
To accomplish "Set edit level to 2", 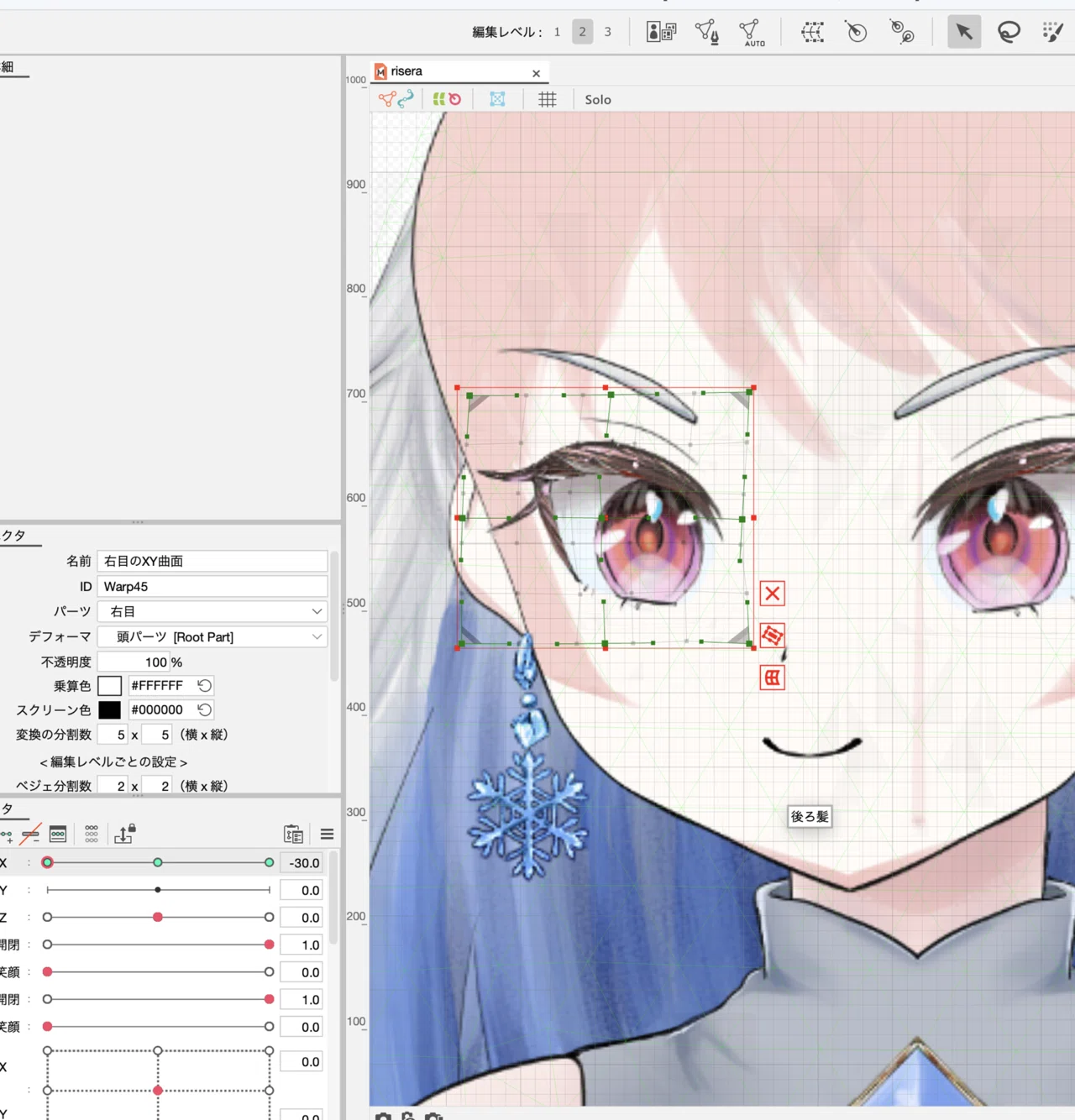I will (x=582, y=32).
